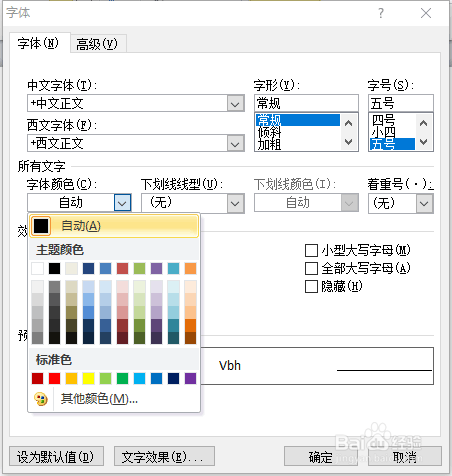
Task: Expand the 西文字体 dropdown
Action: tap(235, 144)
